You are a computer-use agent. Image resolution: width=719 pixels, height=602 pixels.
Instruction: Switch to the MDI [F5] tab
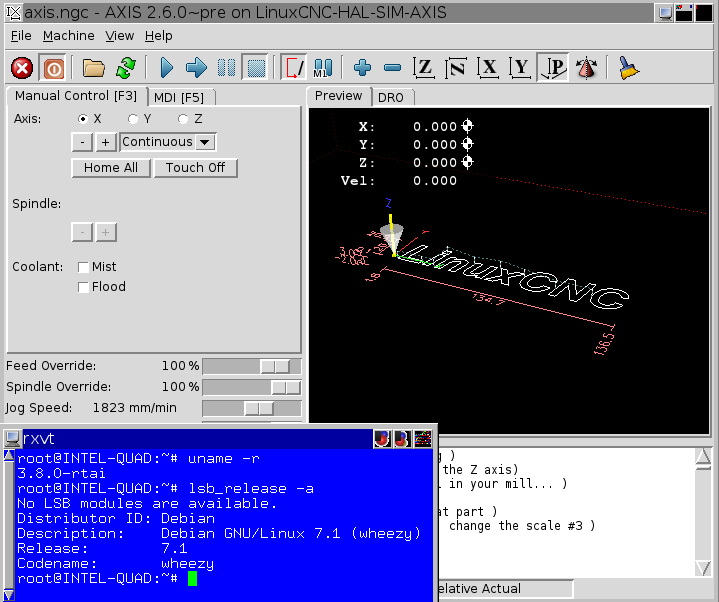point(179,98)
